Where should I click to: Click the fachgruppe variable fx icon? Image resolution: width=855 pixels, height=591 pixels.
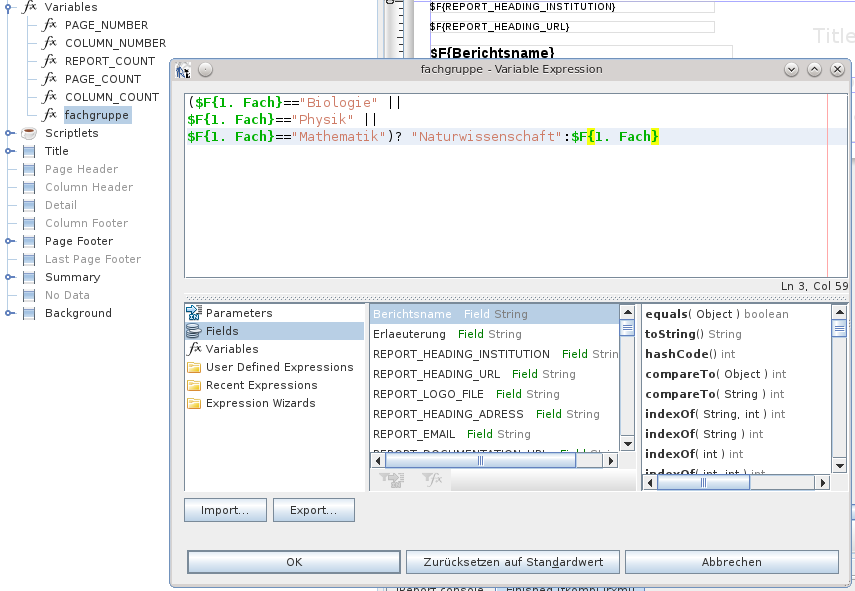(x=50, y=114)
